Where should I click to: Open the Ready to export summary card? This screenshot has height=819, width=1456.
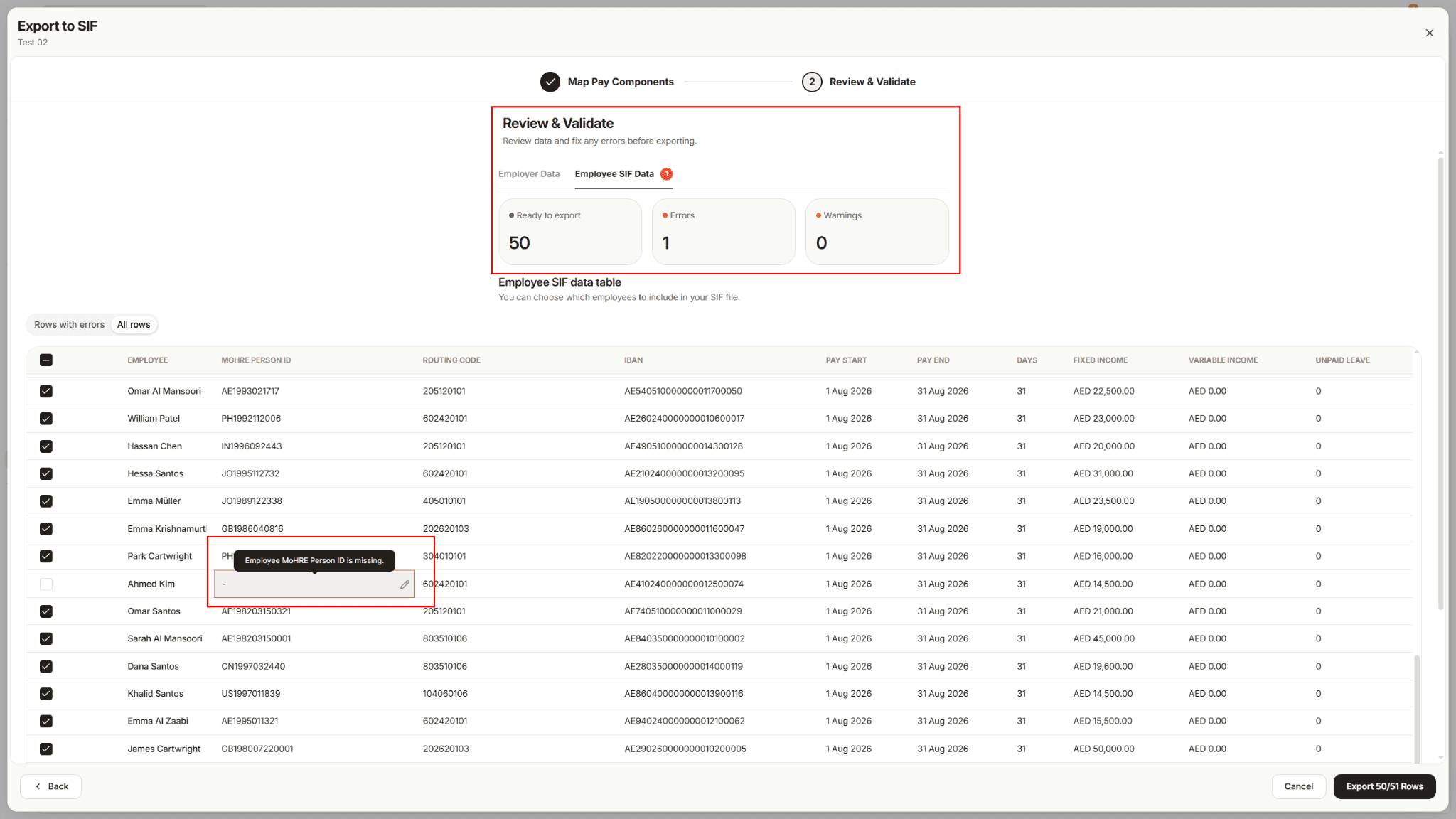[x=570, y=232]
